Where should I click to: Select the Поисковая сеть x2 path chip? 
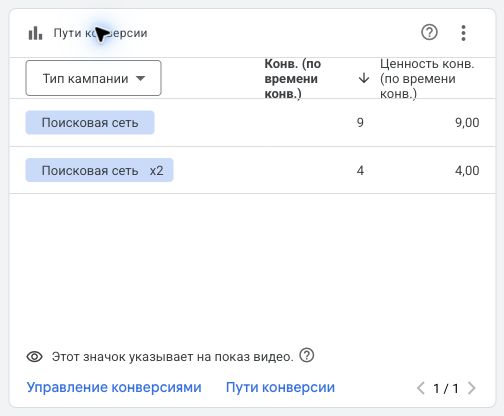[99, 170]
